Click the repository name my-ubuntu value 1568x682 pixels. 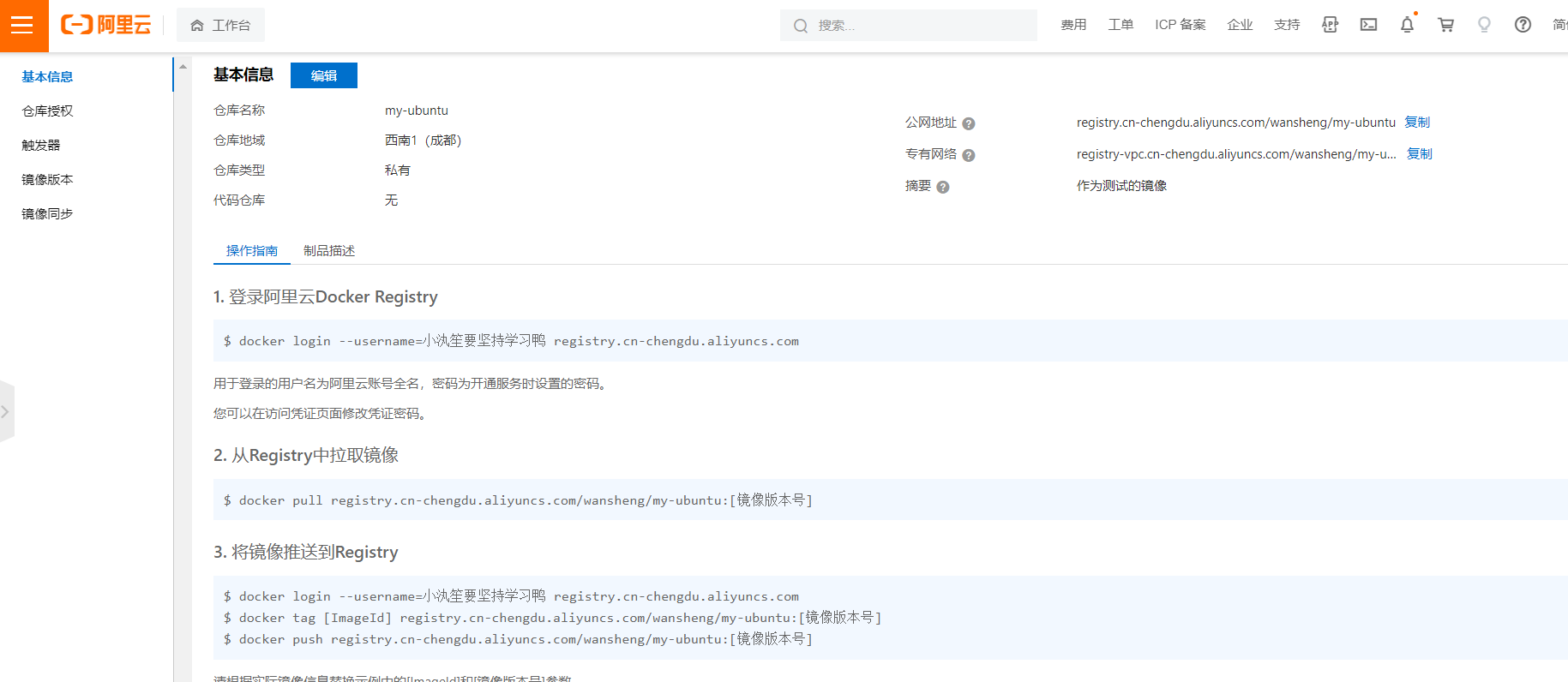pos(417,111)
